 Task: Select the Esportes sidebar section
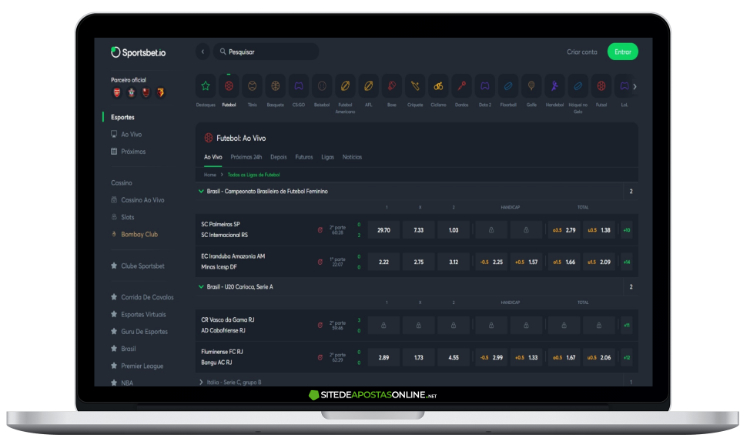(x=122, y=117)
